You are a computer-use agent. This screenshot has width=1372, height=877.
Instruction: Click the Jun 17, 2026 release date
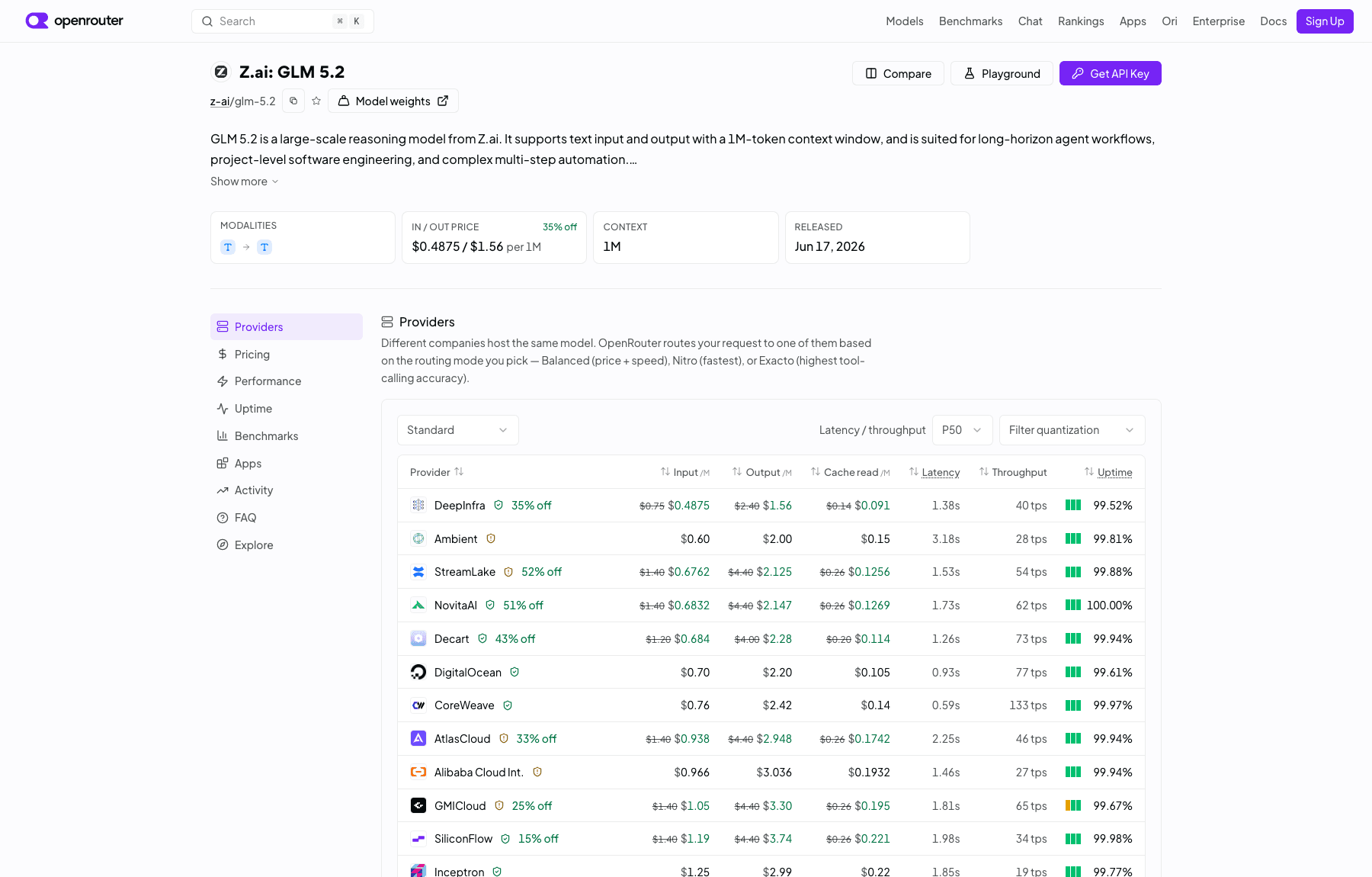829,246
